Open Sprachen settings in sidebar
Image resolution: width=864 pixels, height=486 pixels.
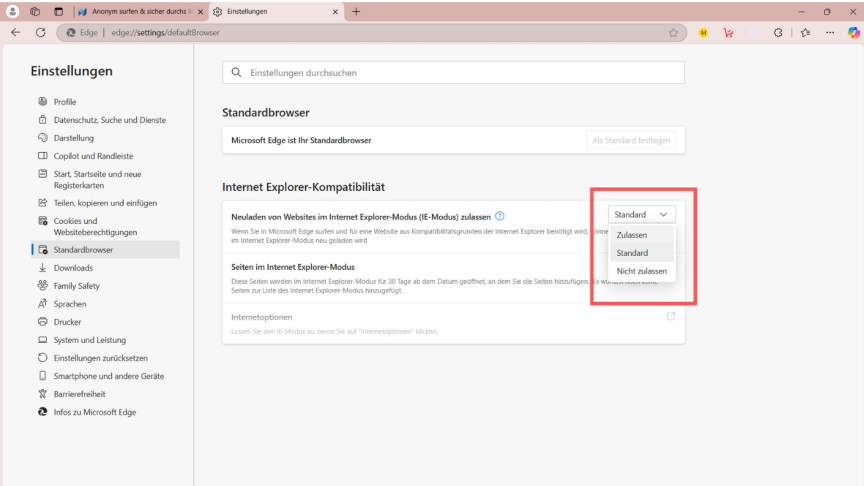[x=105, y=304]
